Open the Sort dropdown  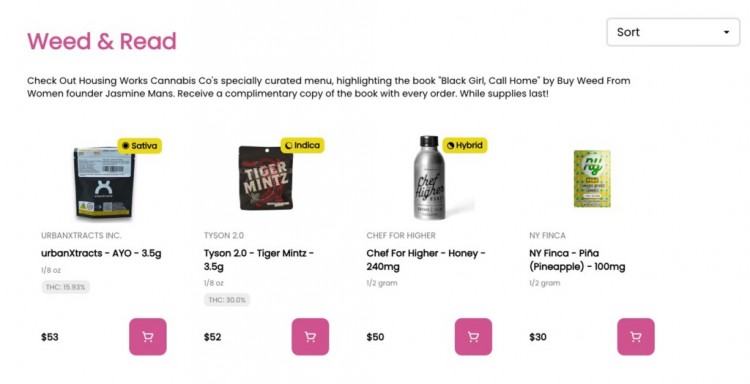tap(673, 32)
